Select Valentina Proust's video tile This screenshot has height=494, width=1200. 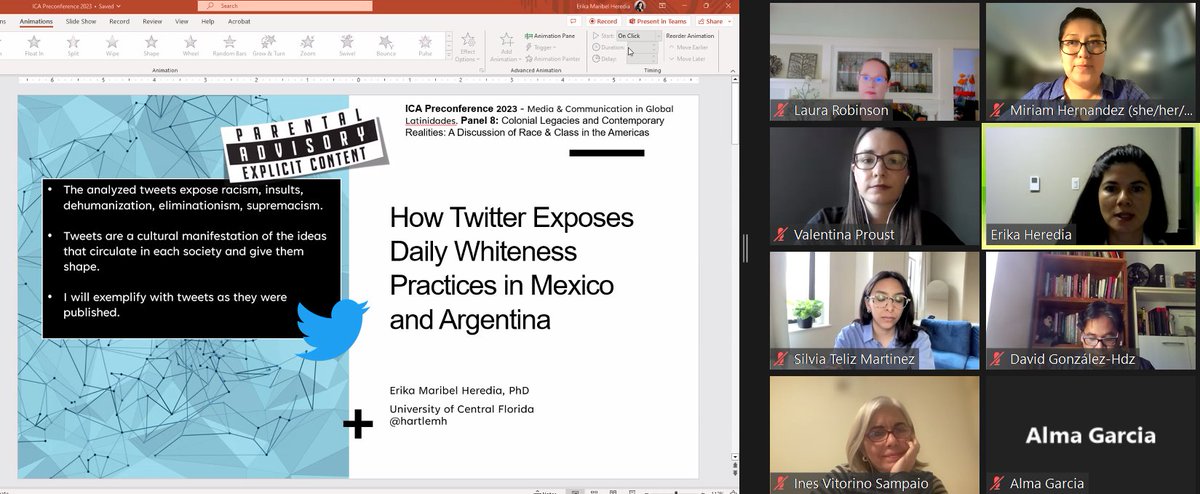(x=874, y=186)
